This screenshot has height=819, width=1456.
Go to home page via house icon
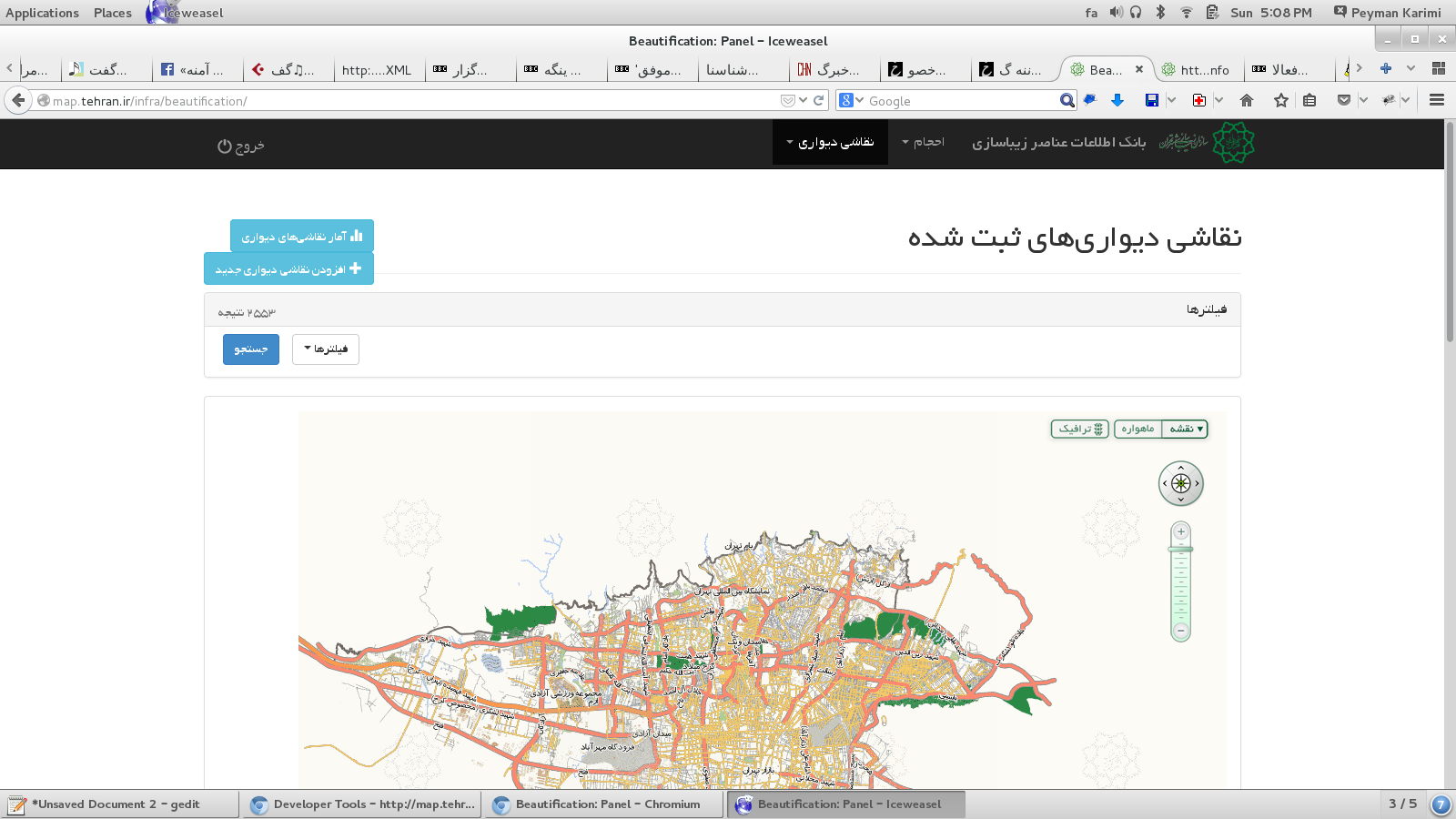1247,100
